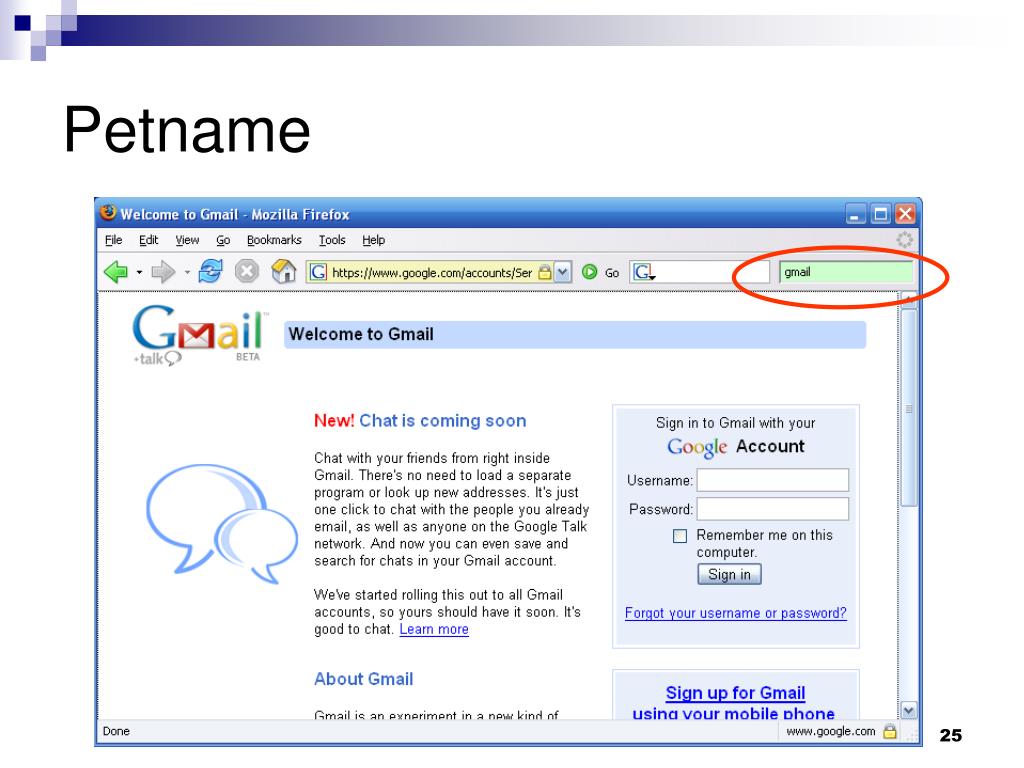The image size is (1024, 768).
Task: Expand the address bar URL dropdown
Action: pyautogui.click(x=562, y=272)
